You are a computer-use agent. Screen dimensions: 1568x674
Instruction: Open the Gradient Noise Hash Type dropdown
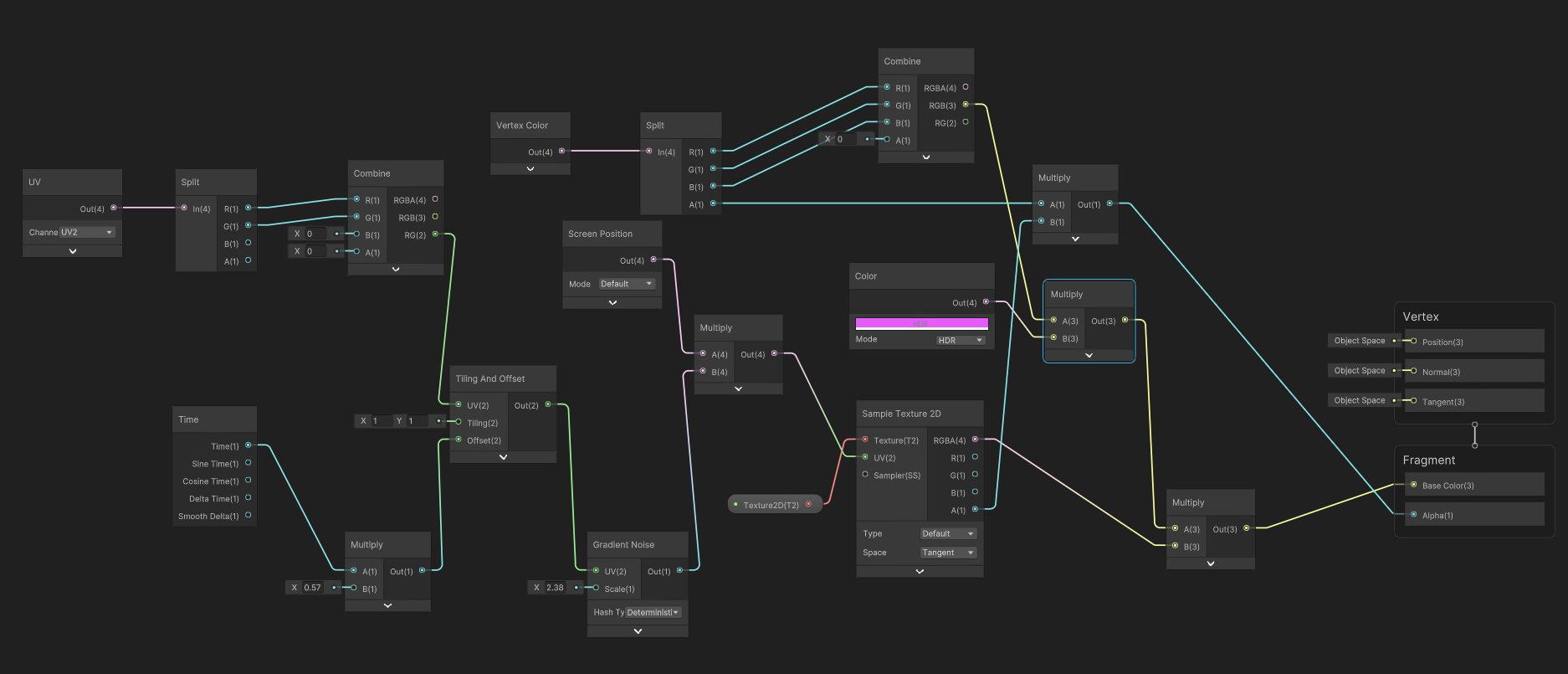[653, 612]
